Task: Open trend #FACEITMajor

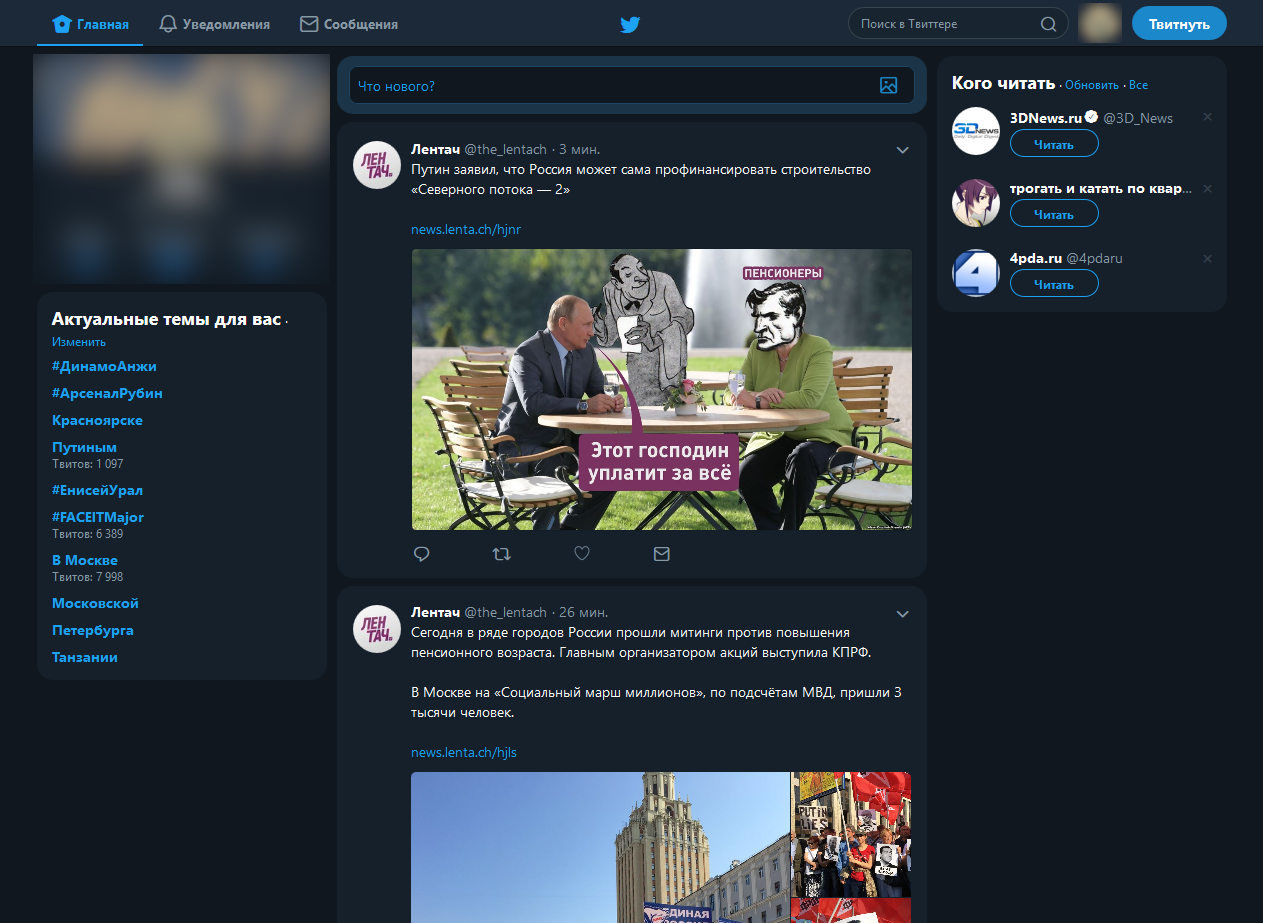Action: click(x=98, y=517)
